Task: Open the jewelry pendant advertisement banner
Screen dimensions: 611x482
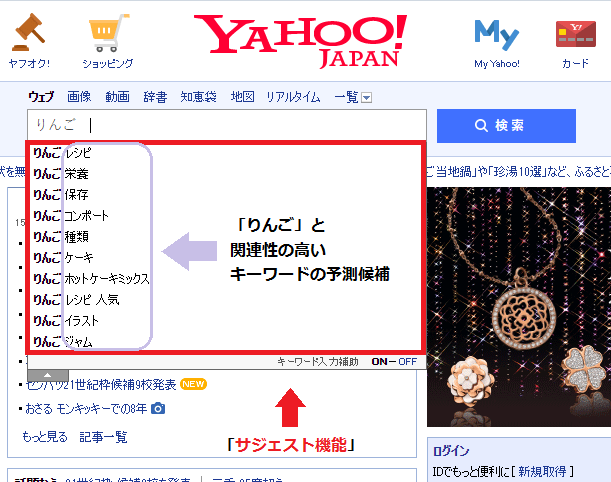Action: (519, 307)
